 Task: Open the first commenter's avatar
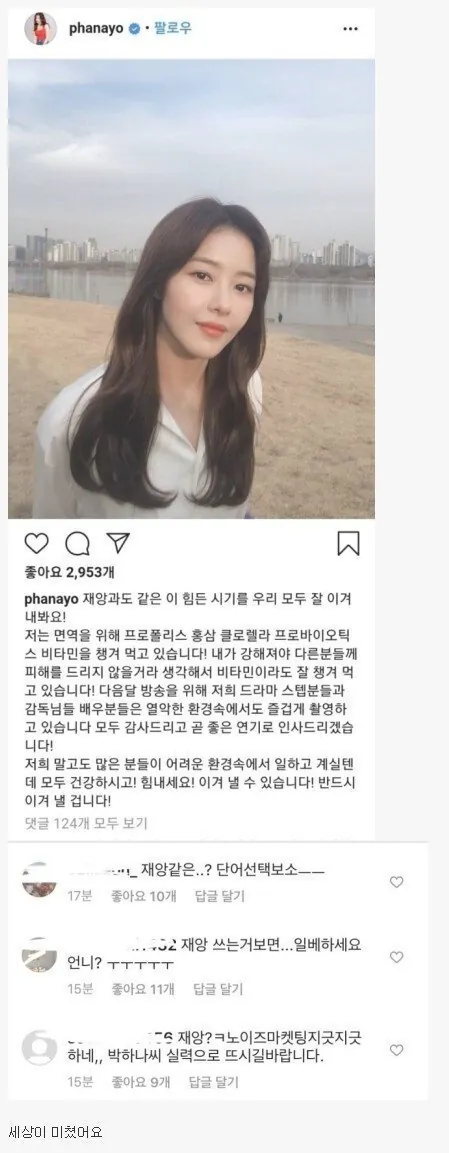pos(40,879)
